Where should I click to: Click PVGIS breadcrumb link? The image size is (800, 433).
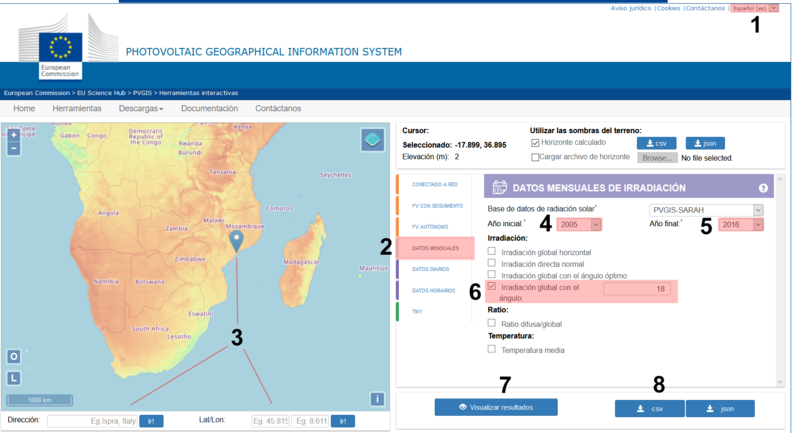(142, 93)
